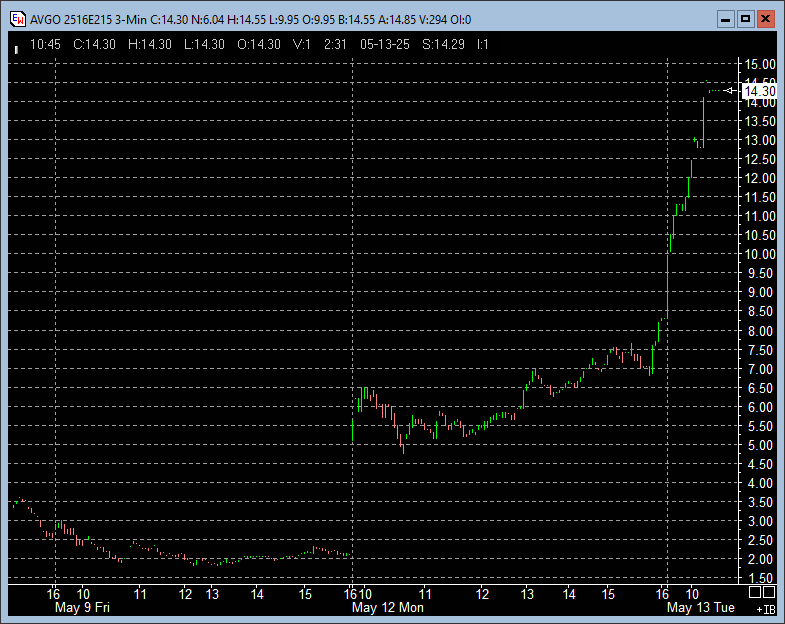Click the 4.50 price axis label
785x624 pixels.
point(762,464)
